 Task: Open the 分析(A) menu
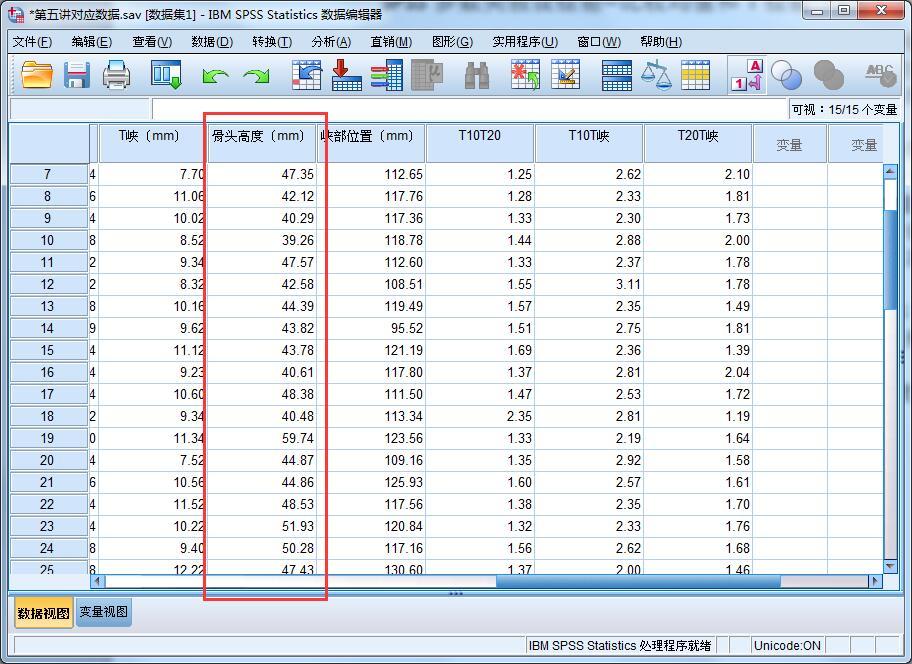coord(331,42)
